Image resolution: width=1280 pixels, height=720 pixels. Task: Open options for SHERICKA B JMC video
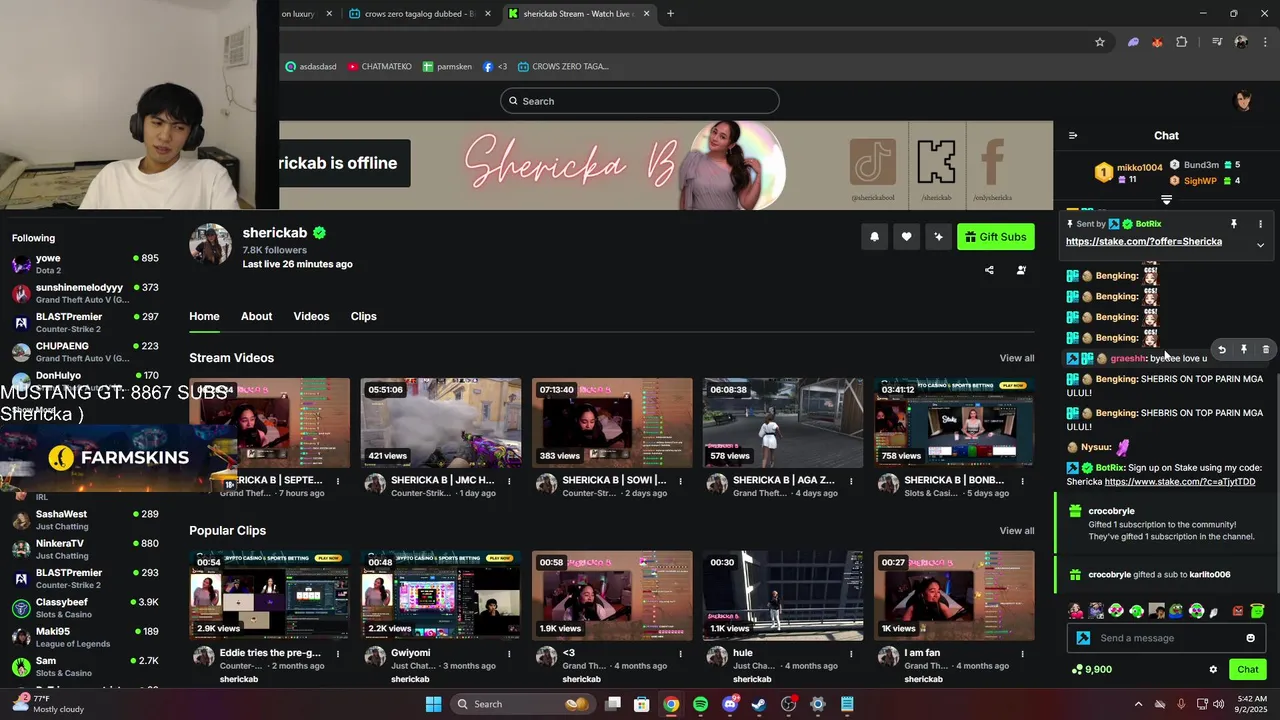click(x=509, y=481)
